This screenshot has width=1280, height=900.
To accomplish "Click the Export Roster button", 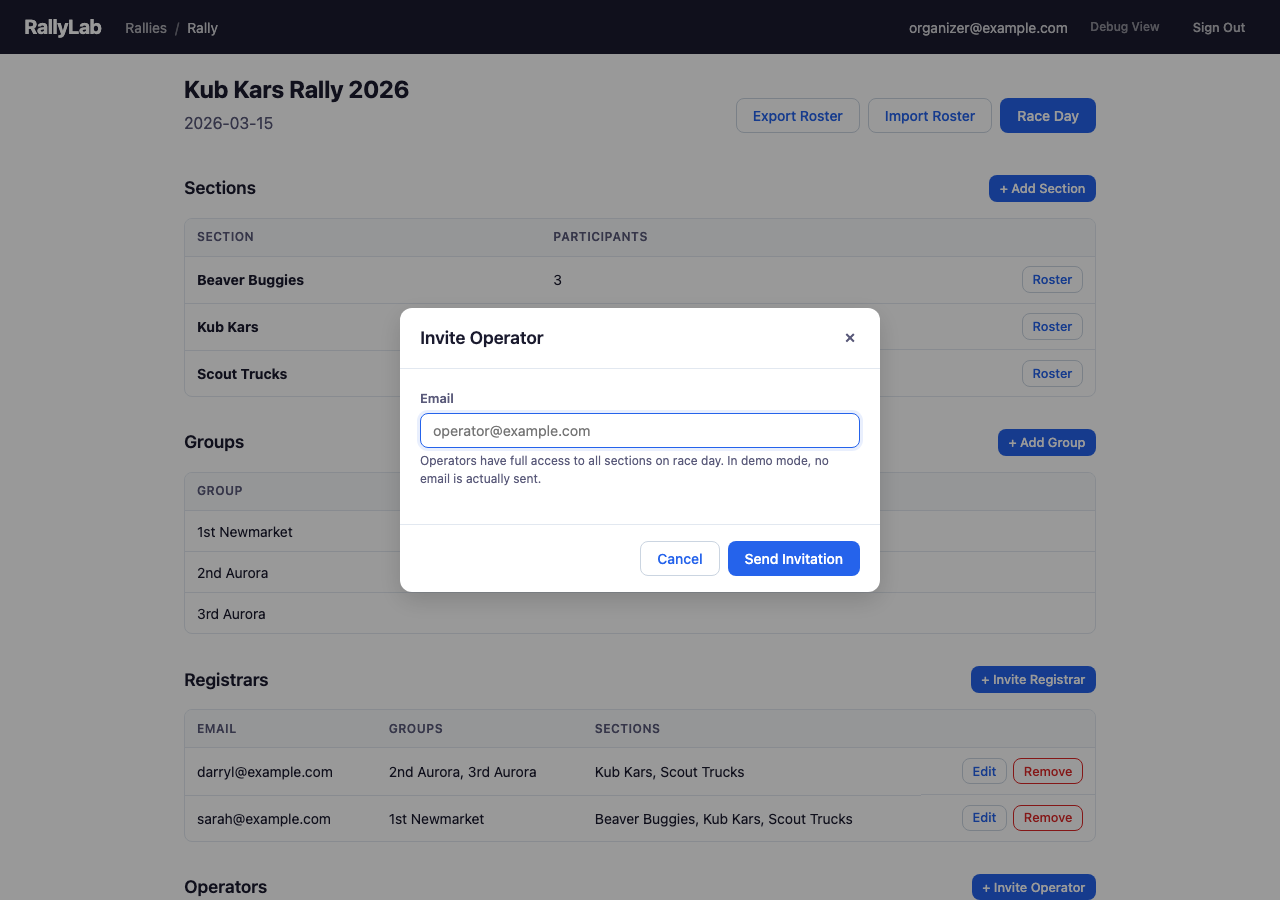I will pos(797,116).
